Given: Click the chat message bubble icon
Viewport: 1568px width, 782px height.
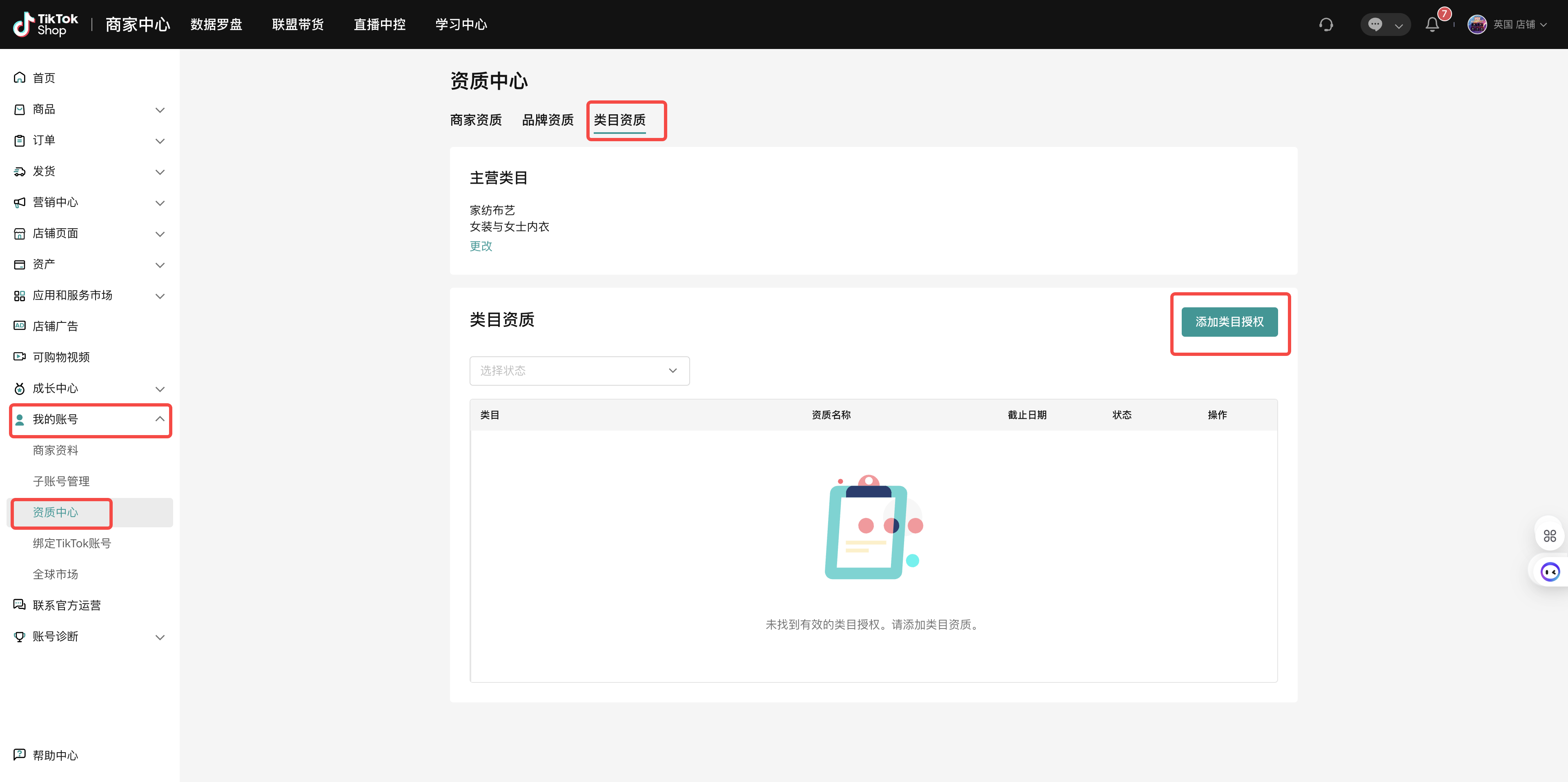Looking at the screenshot, I should (1374, 24).
